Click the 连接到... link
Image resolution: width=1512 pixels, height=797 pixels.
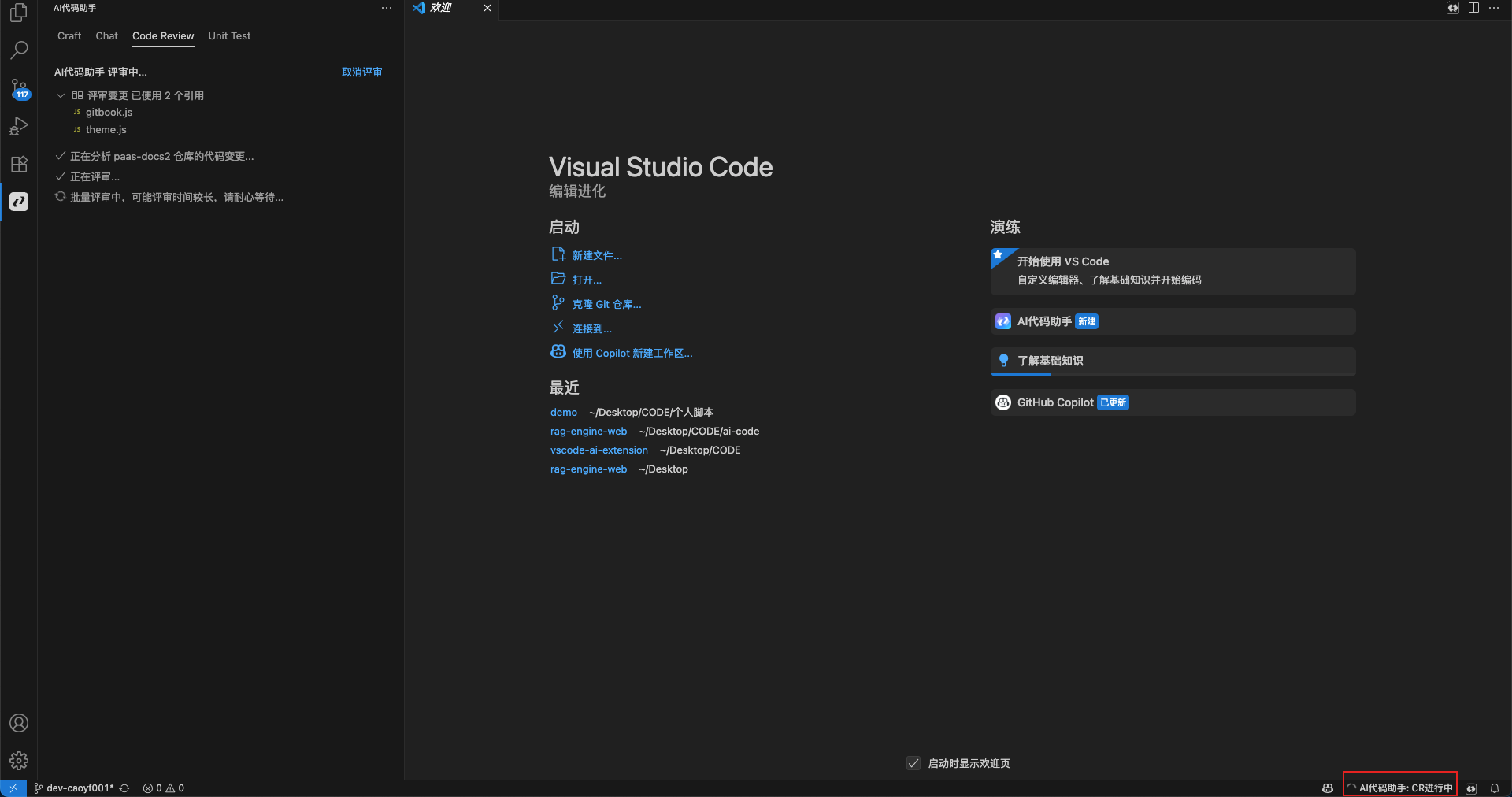(591, 328)
